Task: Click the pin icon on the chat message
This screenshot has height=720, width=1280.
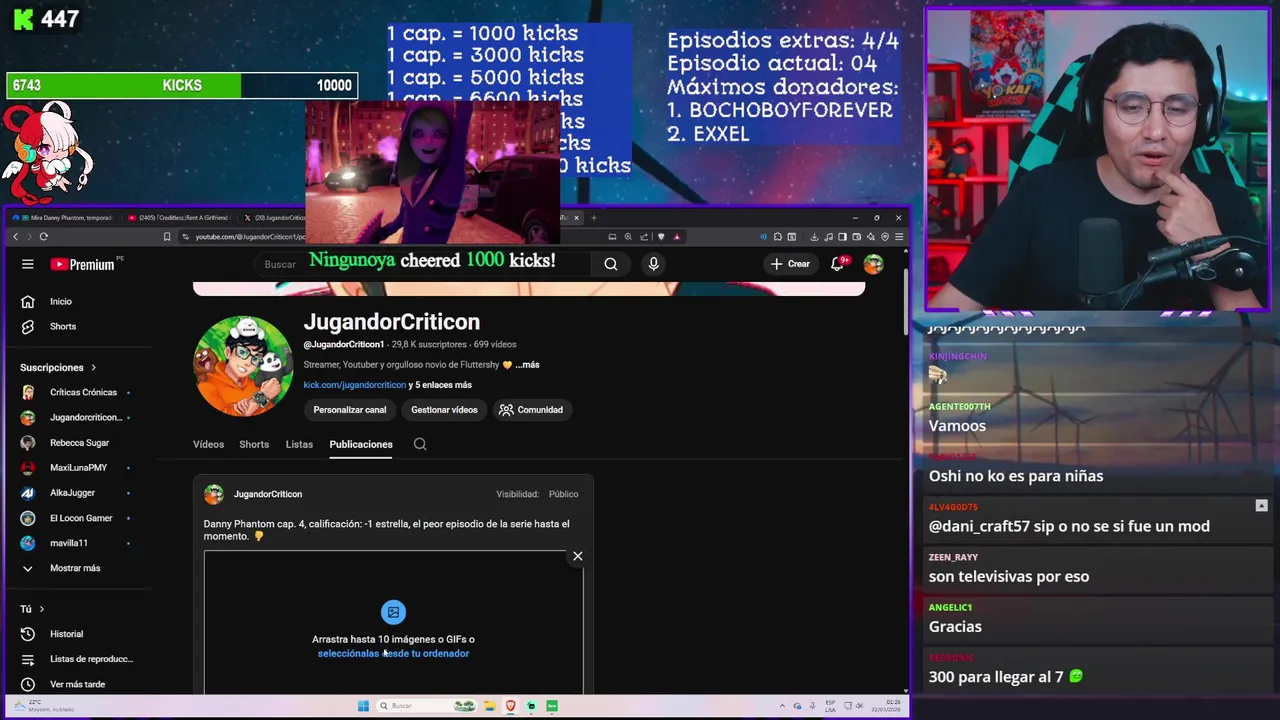Action: tap(1261, 506)
